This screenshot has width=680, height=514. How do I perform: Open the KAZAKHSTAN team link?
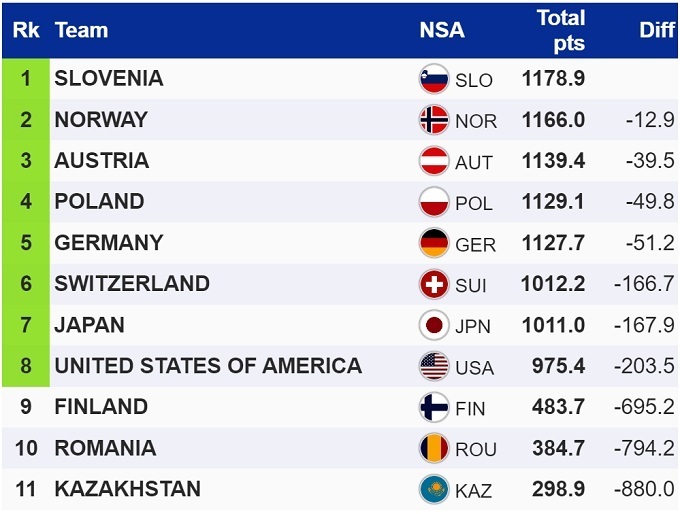click(128, 489)
